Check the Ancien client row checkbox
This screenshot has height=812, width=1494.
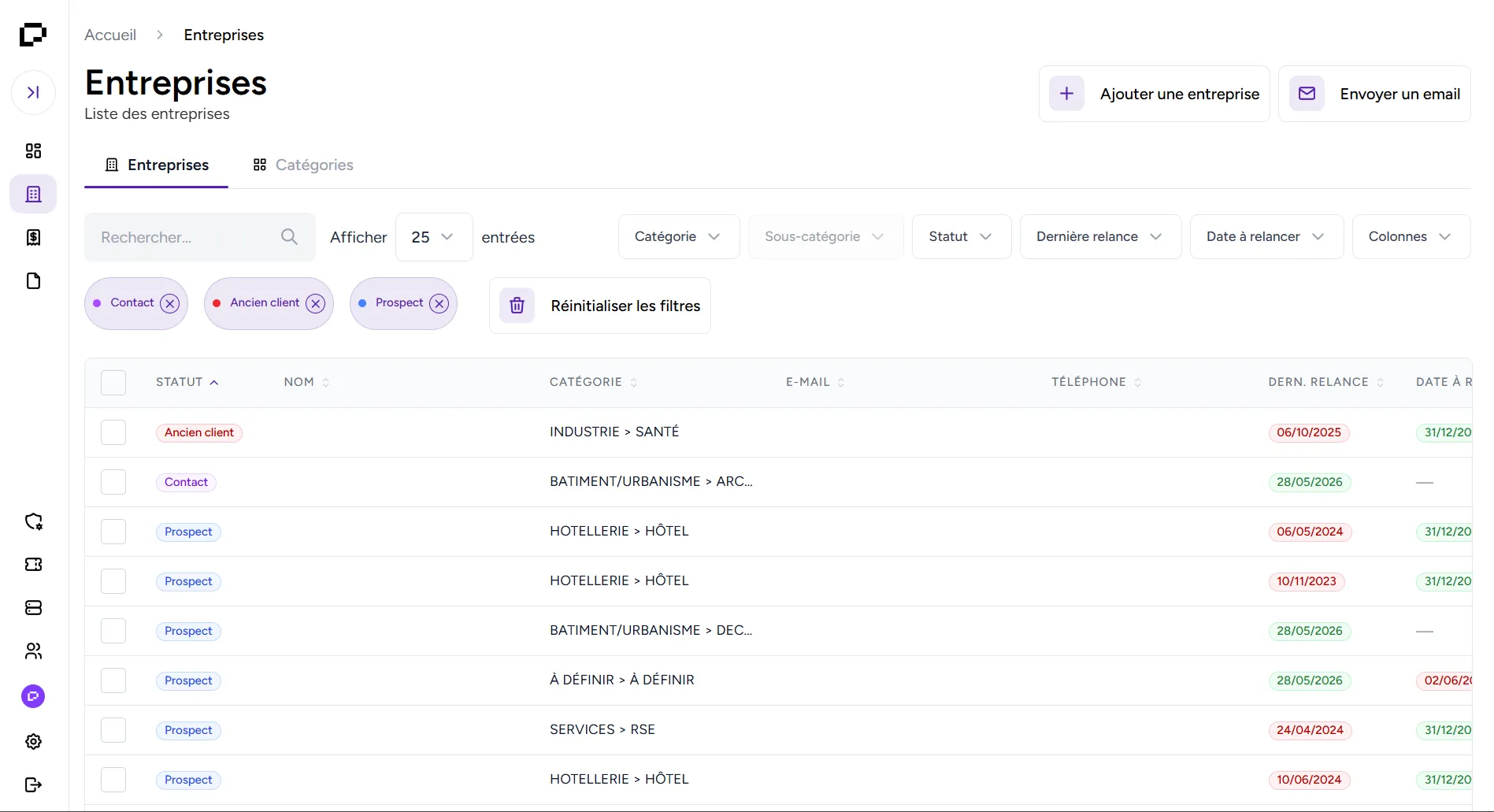pyautogui.click(x=113, y=432)
